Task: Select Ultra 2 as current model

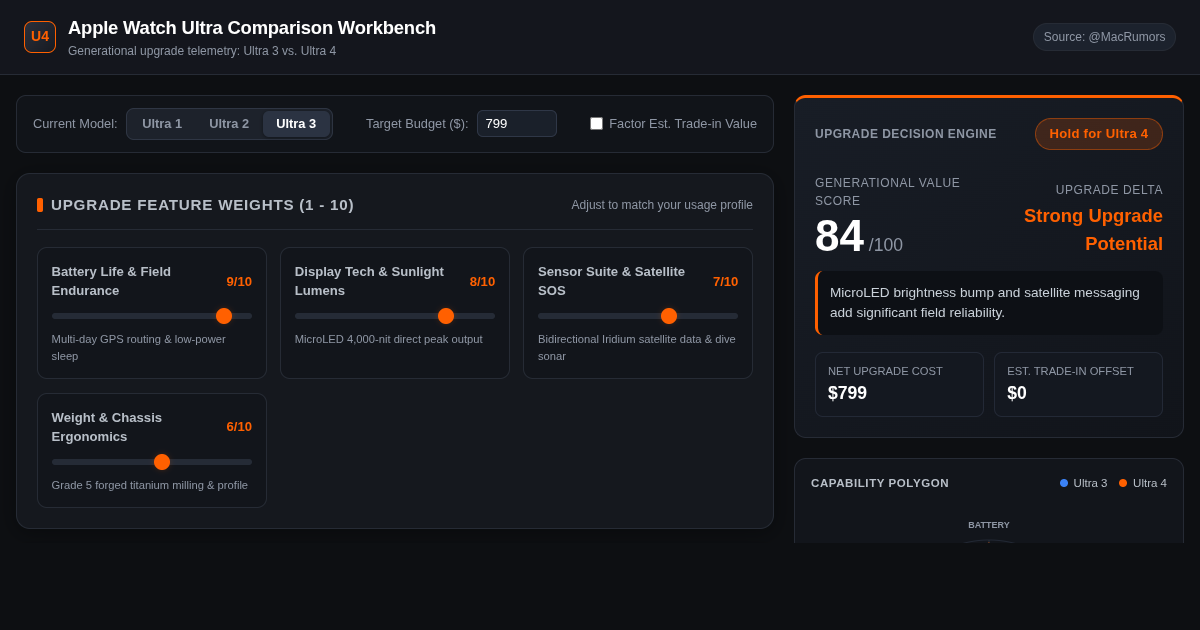Action: (229, 124)
